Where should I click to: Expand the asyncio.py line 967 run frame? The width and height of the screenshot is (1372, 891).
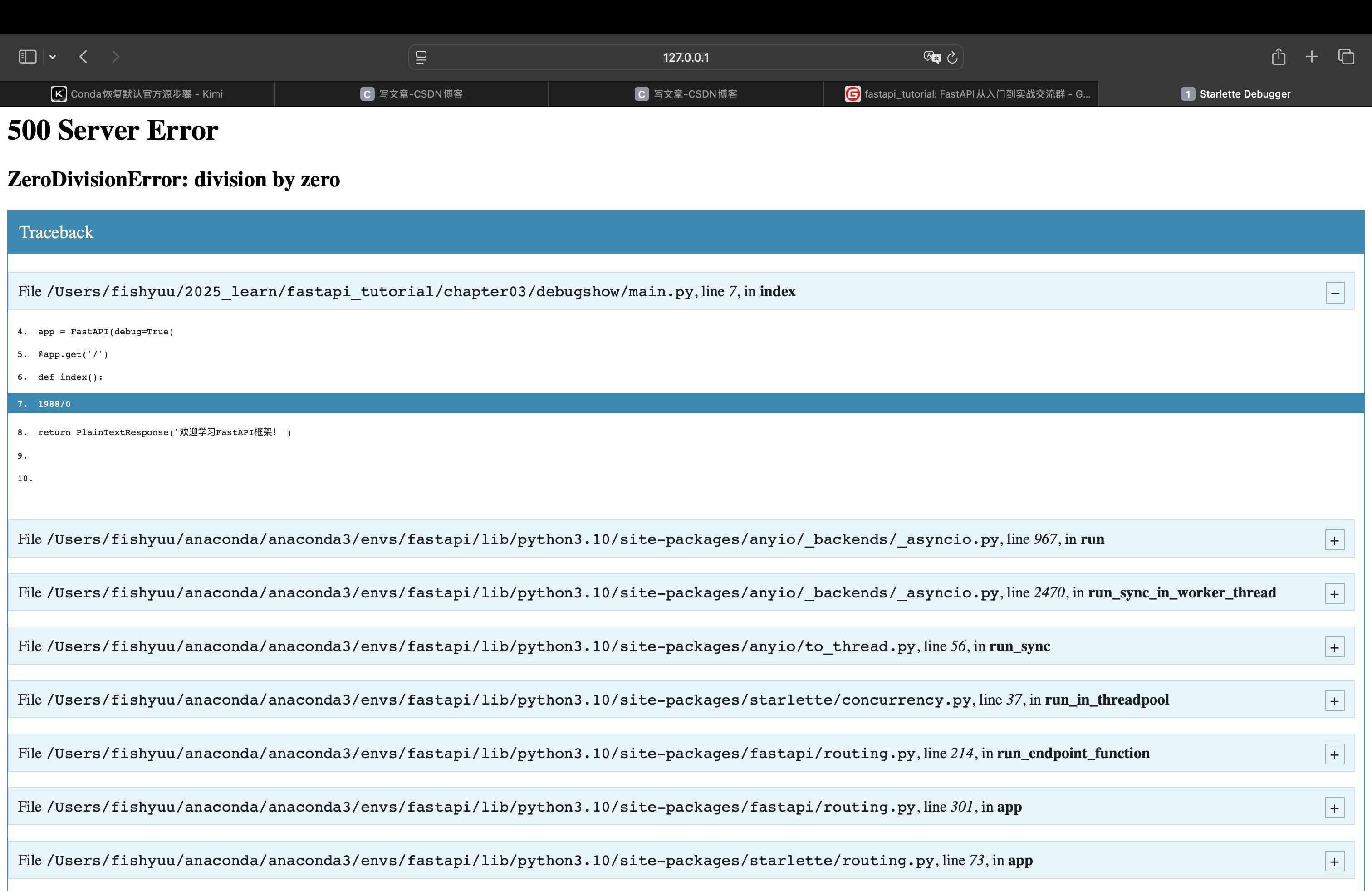pos(1334,541)
